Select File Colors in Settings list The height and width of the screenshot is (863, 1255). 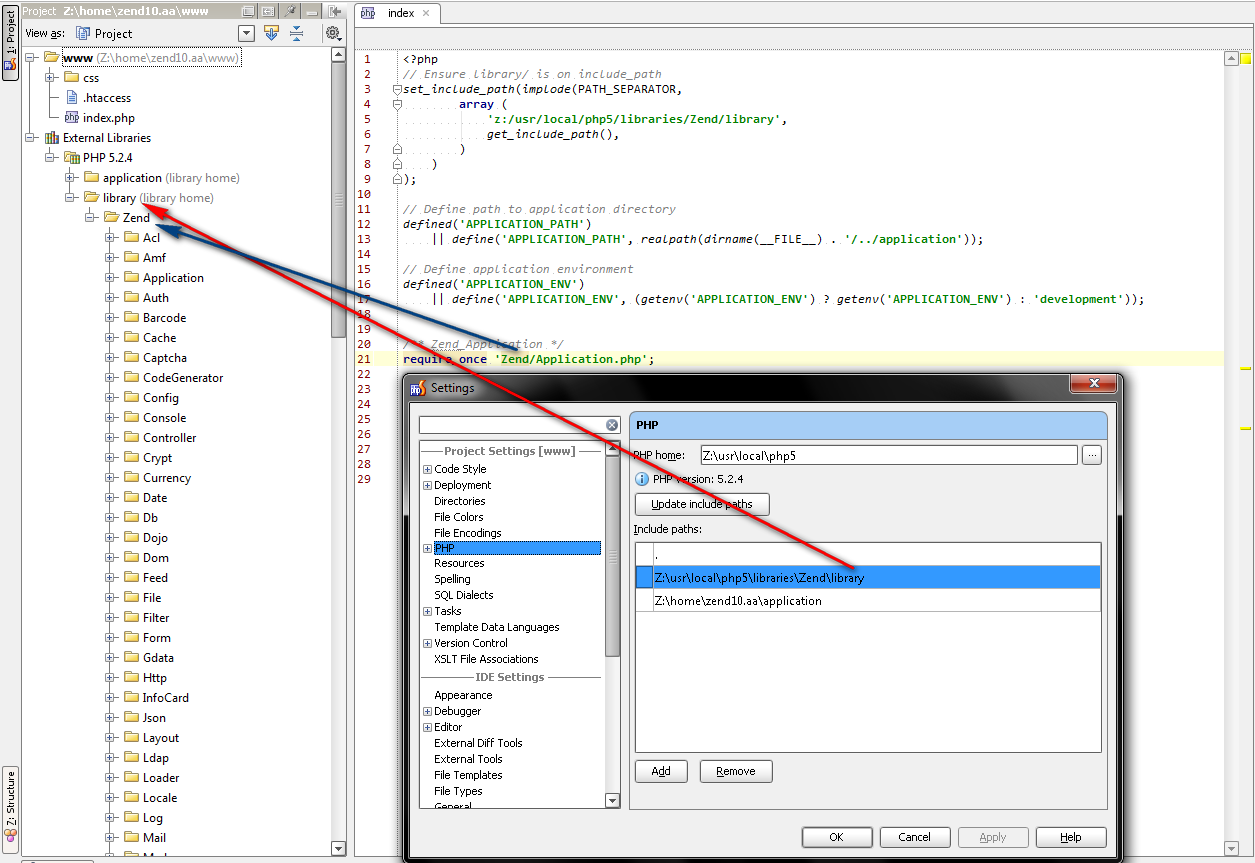pos(459,517)
